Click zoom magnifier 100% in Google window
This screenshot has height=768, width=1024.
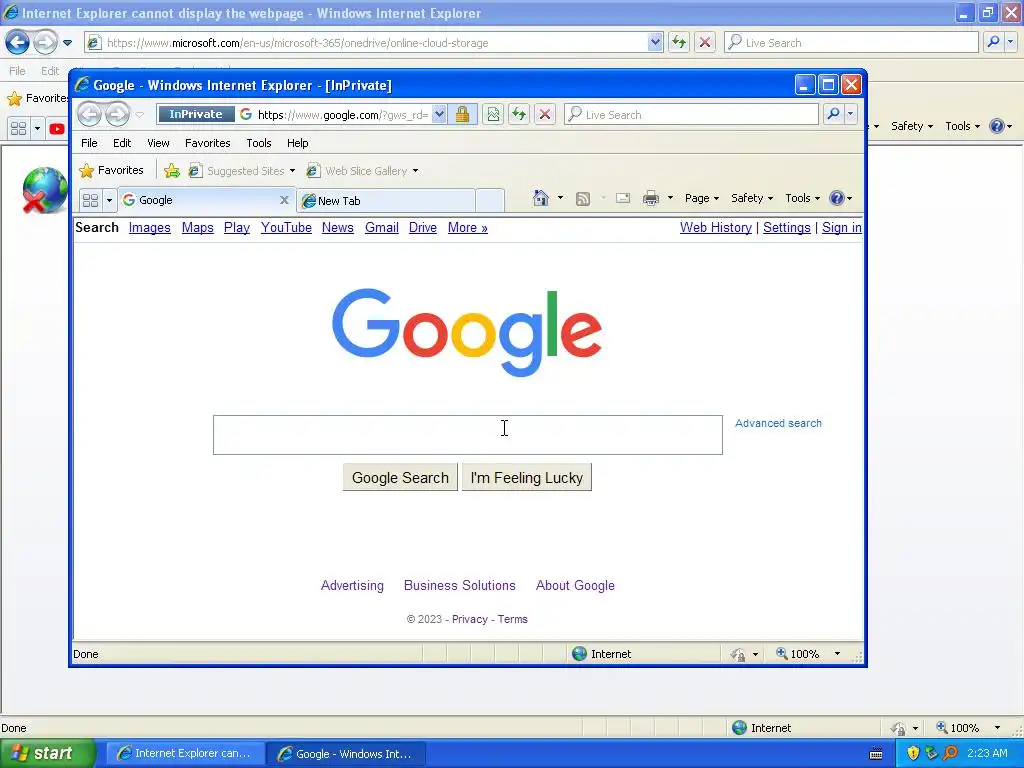pyautogui.click(x=797, y=654)
